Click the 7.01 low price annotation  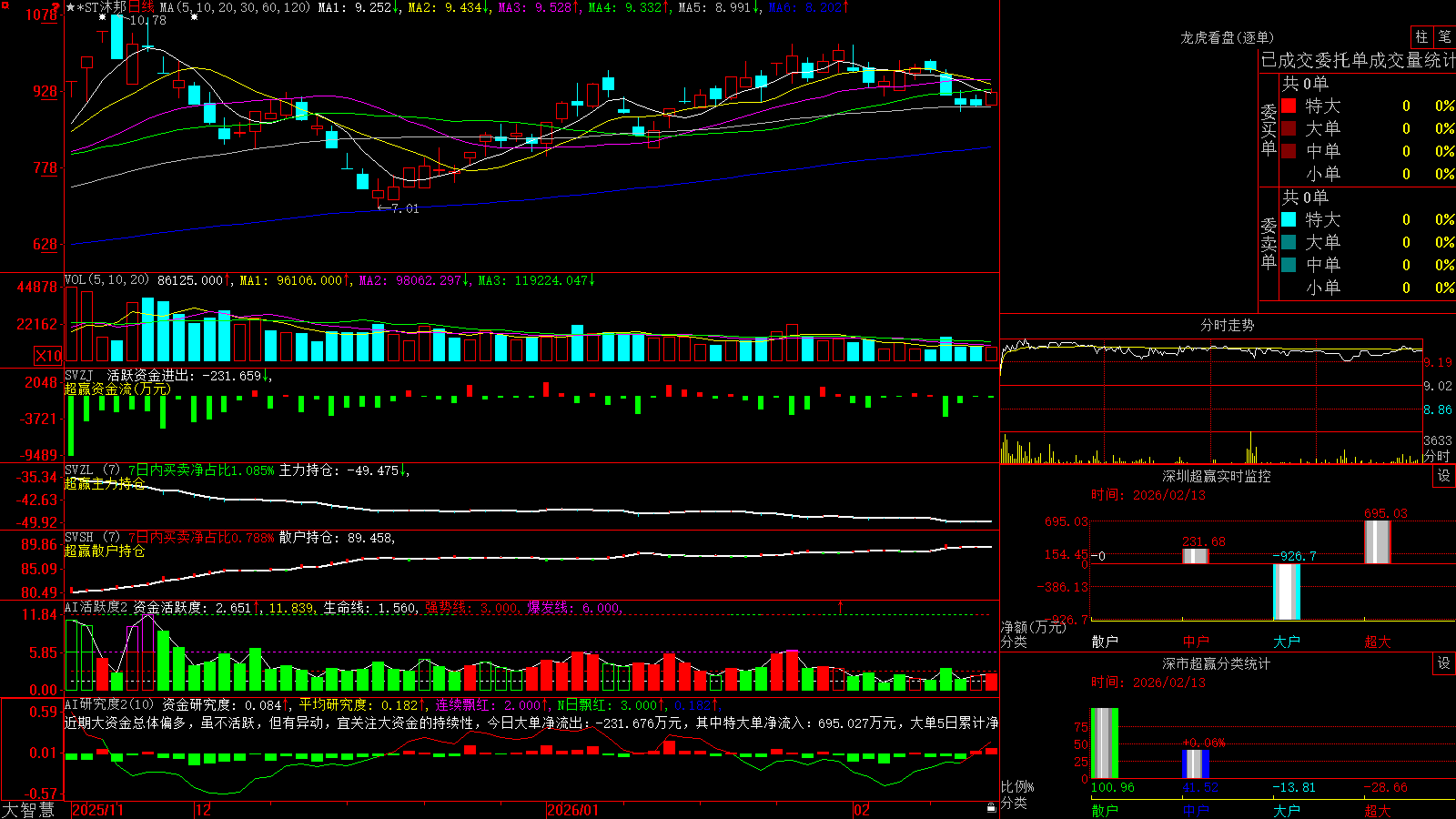(405, 208)
